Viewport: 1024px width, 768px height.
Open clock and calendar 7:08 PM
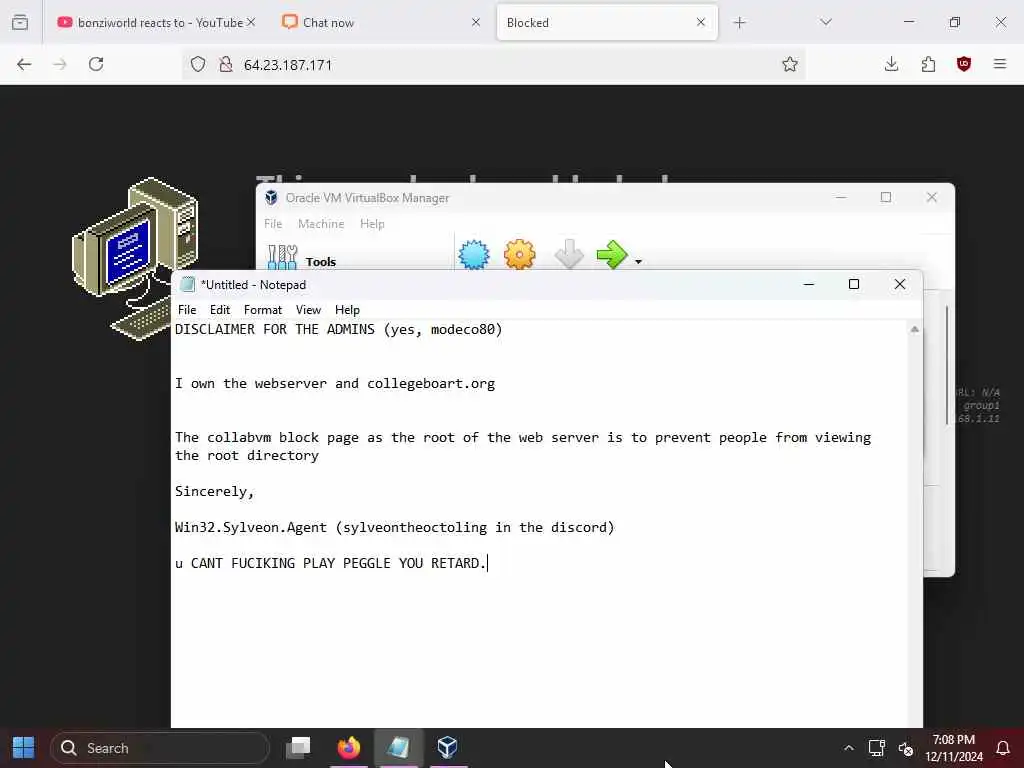point(953,748)
